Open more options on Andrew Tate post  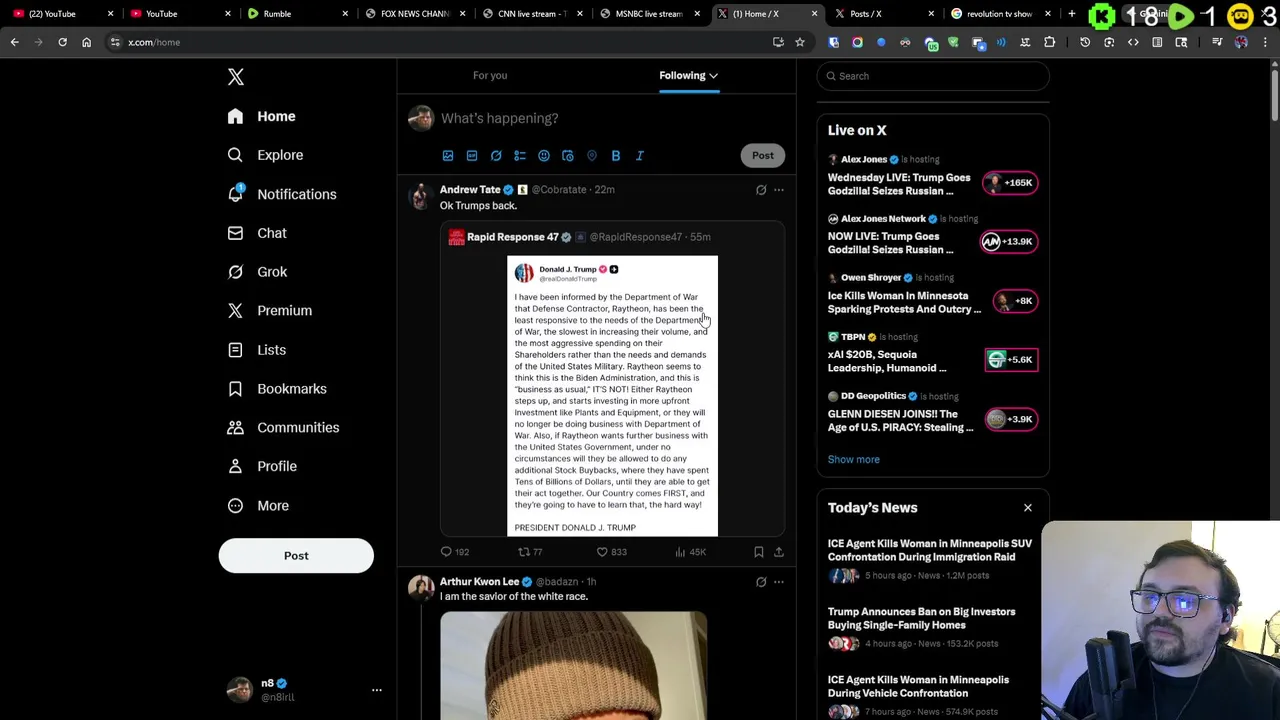pyautogui.click(x=779, y=190)
